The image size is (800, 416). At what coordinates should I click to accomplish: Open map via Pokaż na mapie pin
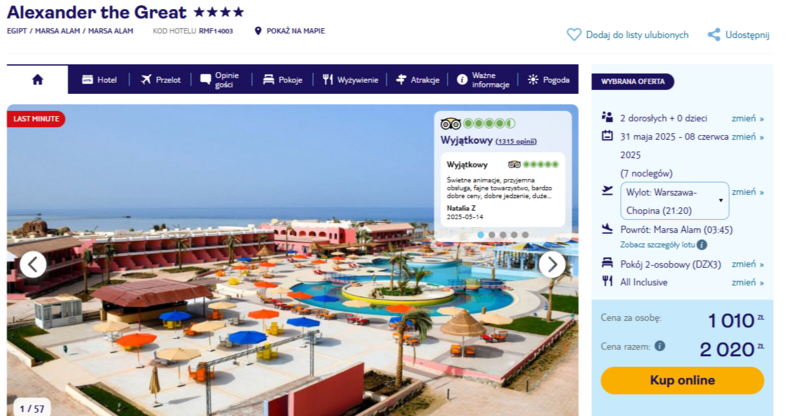(258, 31)
